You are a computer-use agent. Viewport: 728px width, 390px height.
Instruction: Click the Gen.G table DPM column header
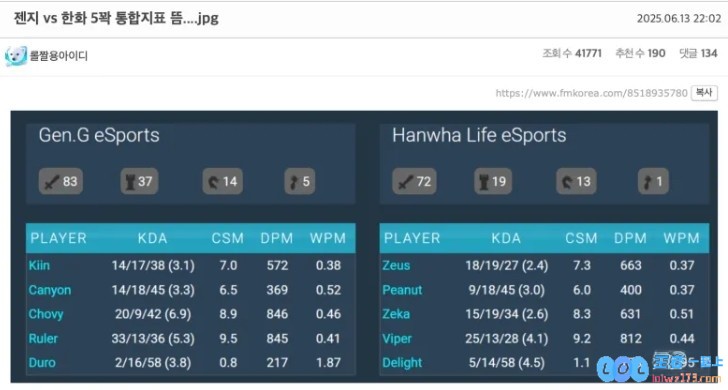pyautogui.click(x=277, y=238)
